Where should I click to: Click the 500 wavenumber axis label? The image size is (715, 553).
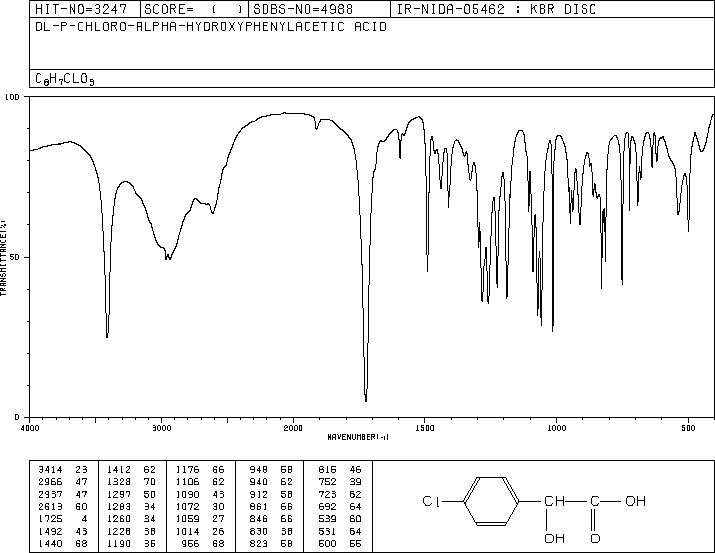688,428
